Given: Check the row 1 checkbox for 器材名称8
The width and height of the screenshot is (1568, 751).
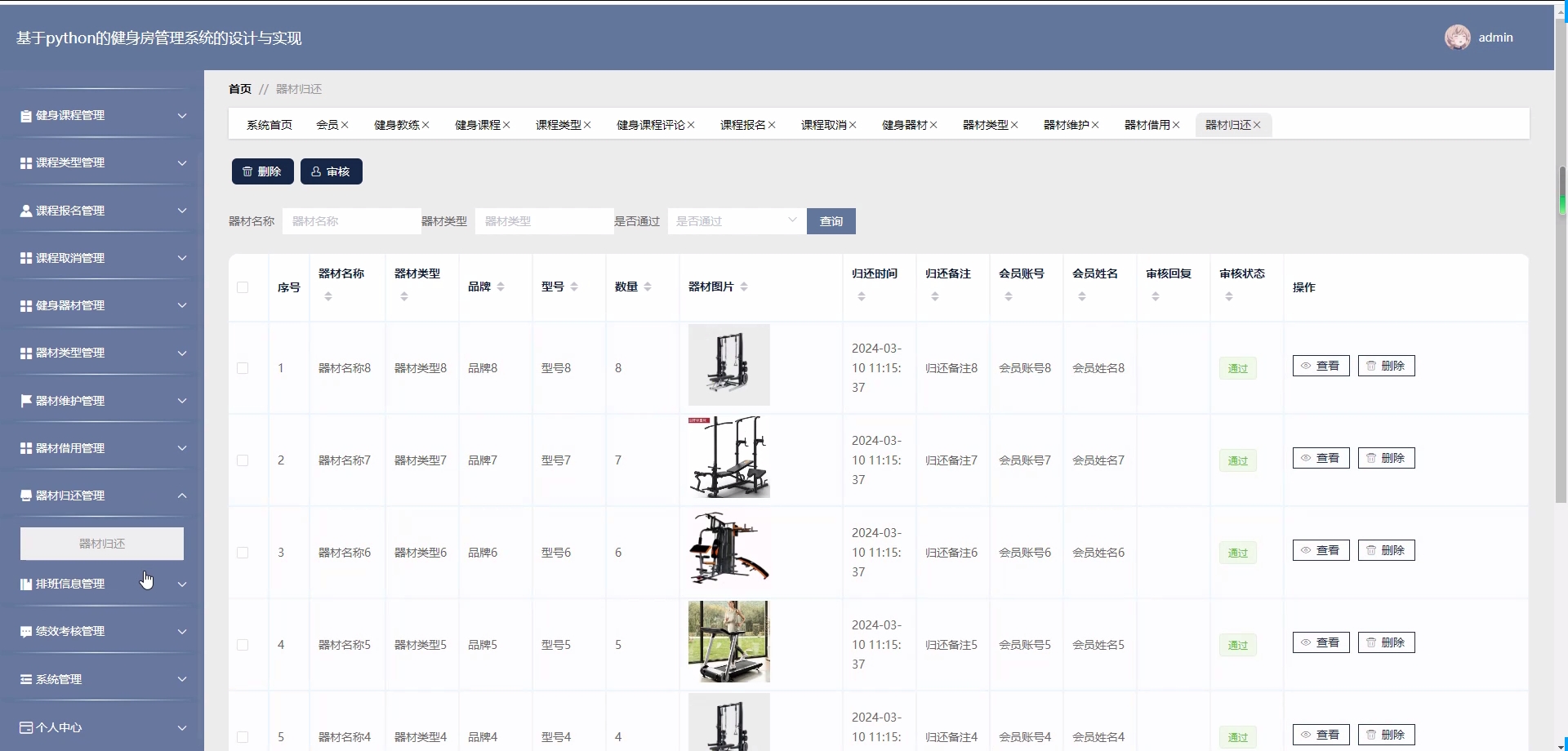Looking at the screenshot, I should click(243, 368).
